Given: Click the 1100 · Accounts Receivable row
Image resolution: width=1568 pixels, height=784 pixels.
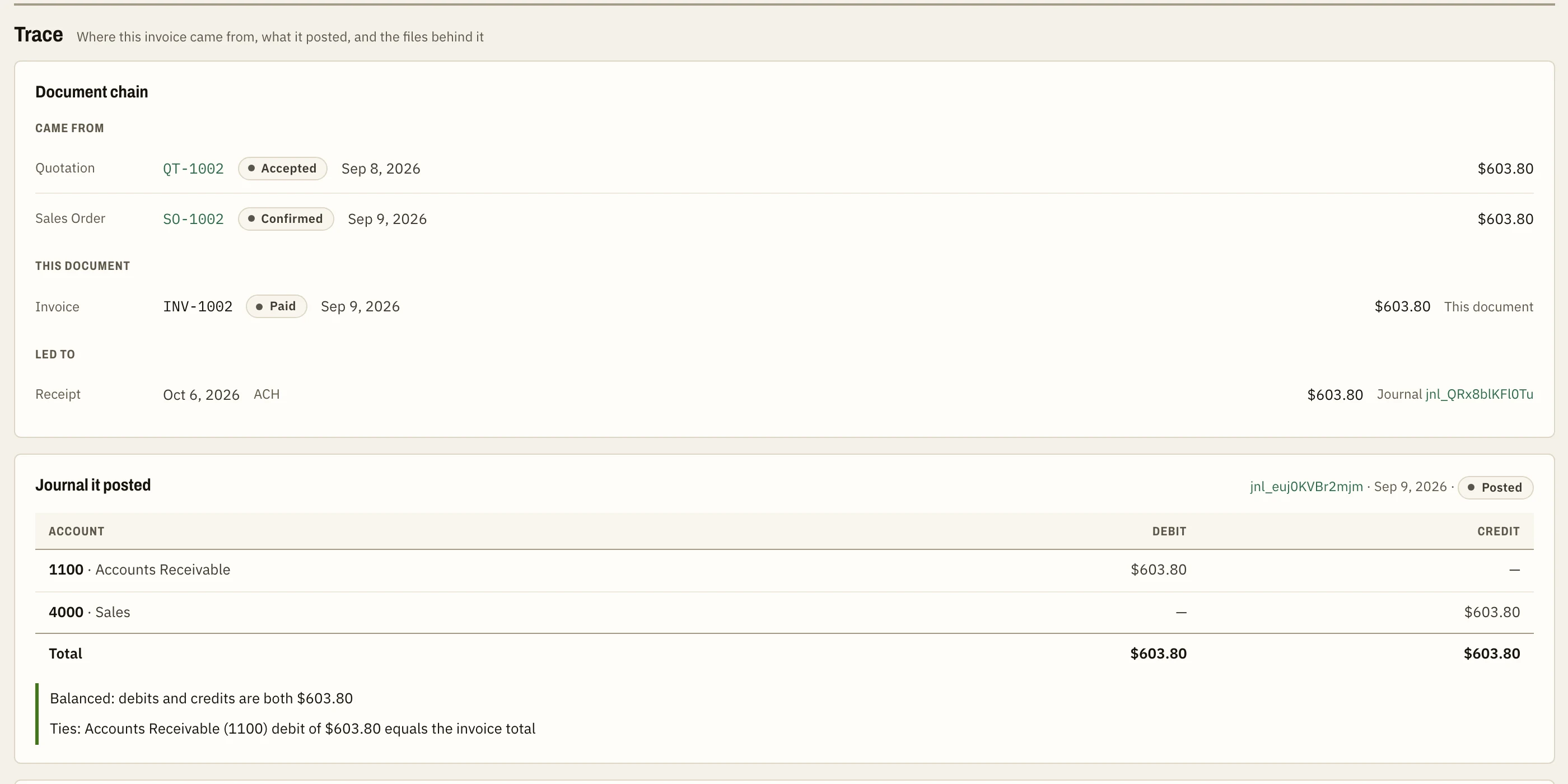Looking at the screenshot, I should pyautogui.click(x=784, y=570).
